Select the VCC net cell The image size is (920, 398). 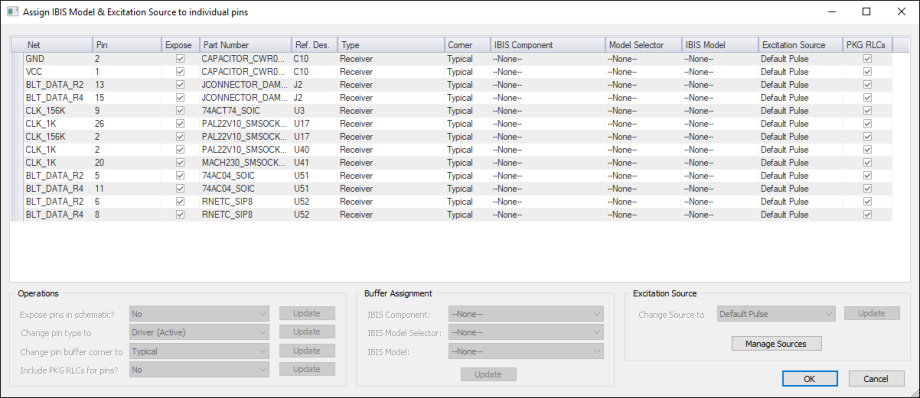click(58, 72)
